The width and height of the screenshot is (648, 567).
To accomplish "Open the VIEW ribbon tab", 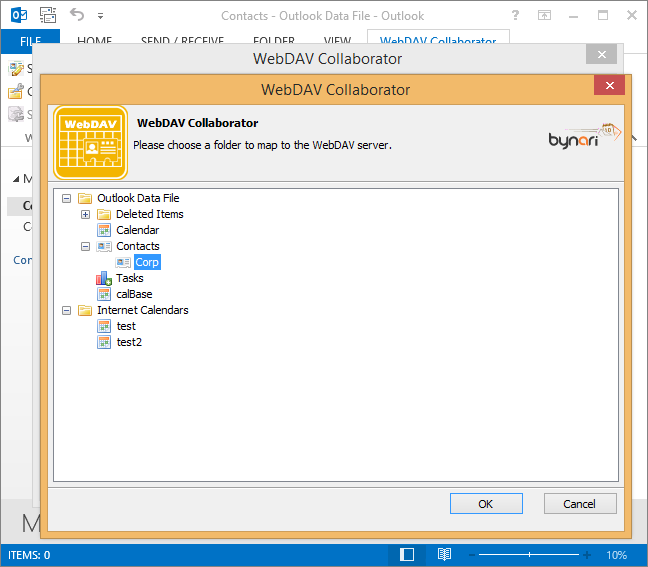I will point(337,41).
